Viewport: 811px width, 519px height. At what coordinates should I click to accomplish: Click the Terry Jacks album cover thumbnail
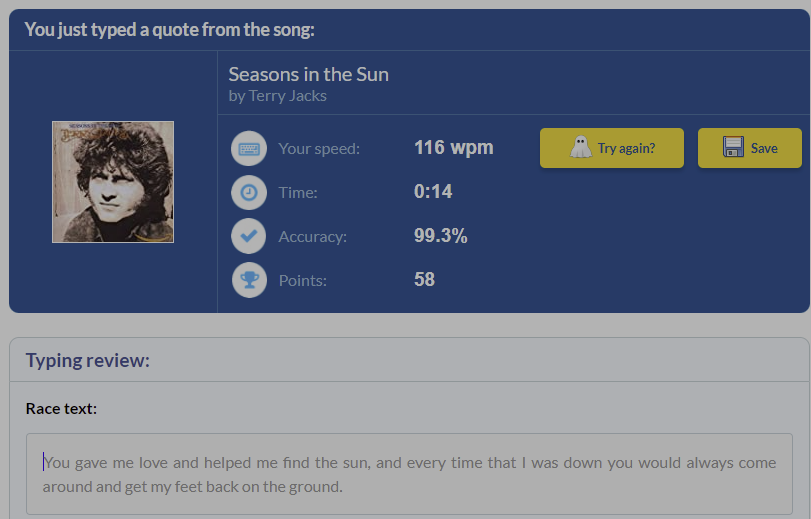[113, 182]
